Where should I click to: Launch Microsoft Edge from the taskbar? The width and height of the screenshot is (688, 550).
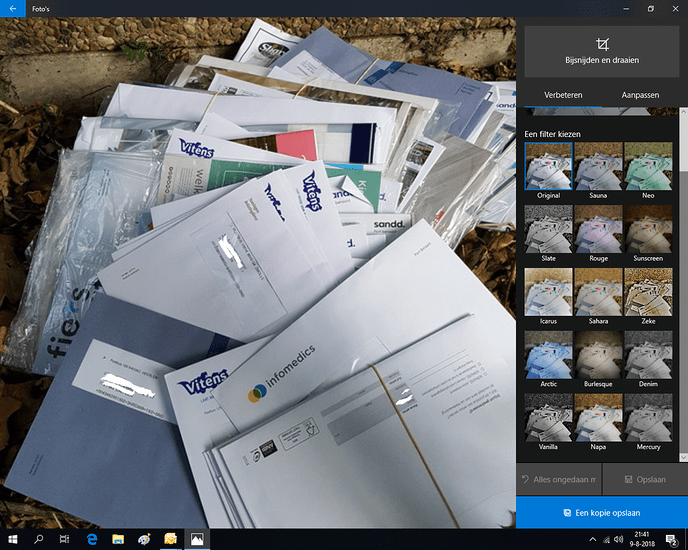tap(92, 539)
